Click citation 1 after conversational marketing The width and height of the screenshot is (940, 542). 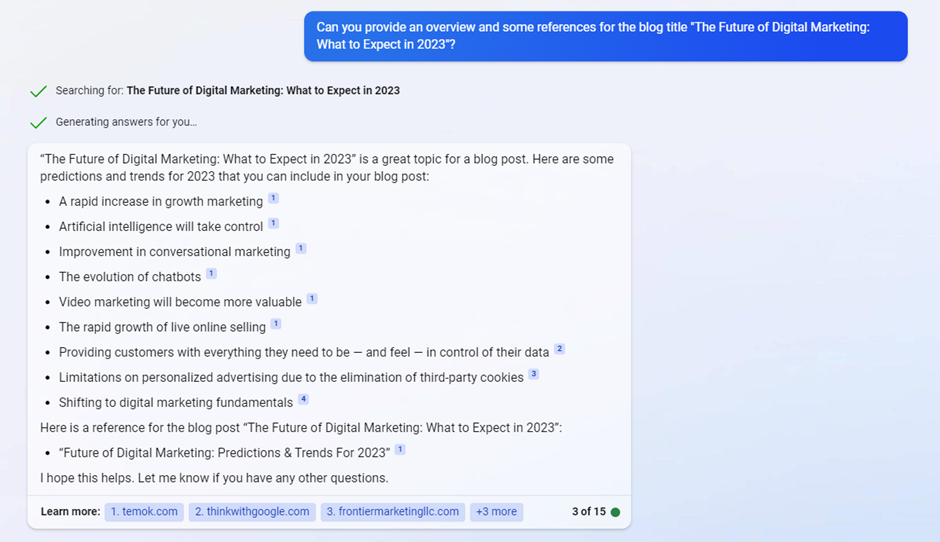pos(301,248)
